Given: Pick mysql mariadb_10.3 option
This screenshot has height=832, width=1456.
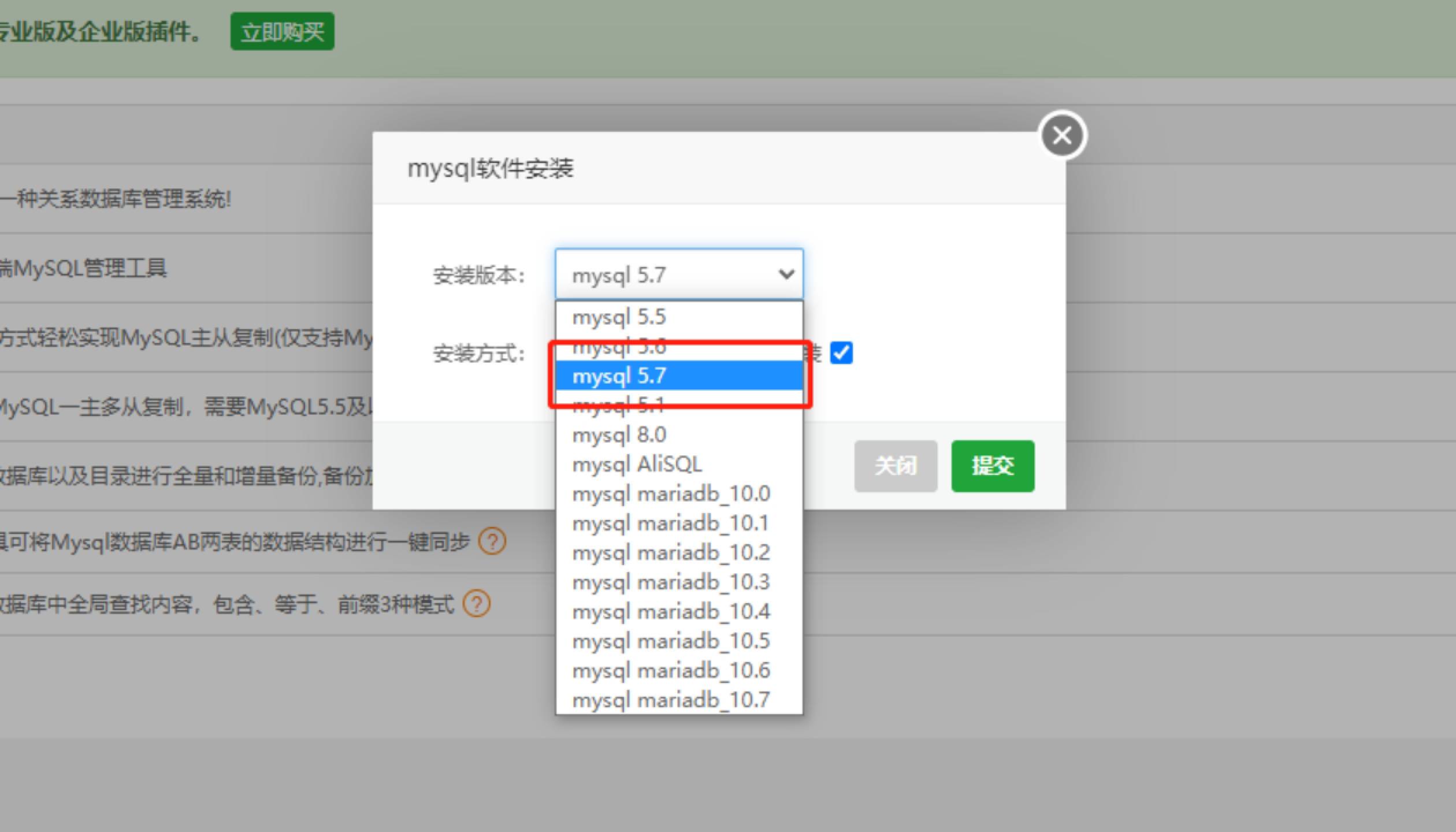Looking at the screenshot, I should [679, 582].
